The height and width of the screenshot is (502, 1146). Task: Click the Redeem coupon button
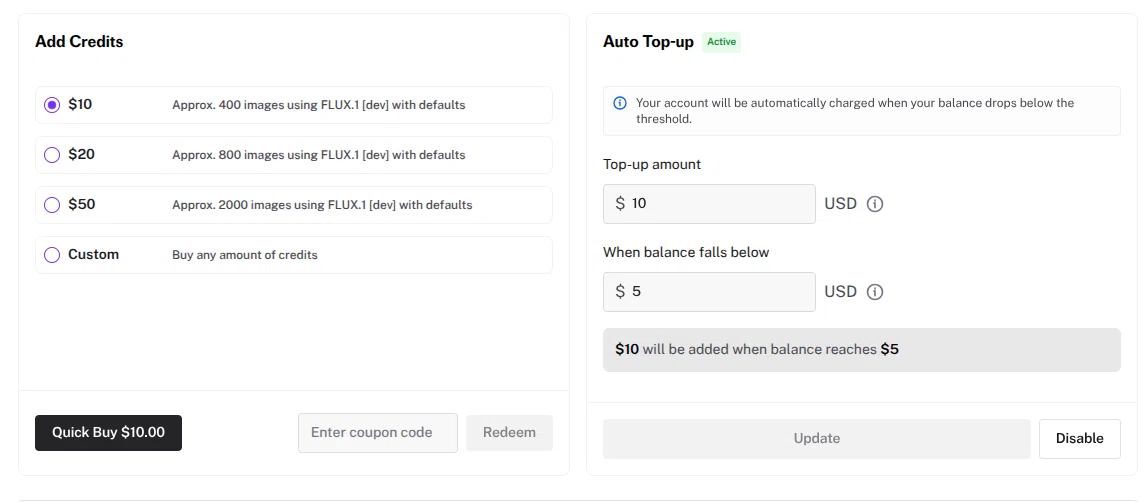509,433
